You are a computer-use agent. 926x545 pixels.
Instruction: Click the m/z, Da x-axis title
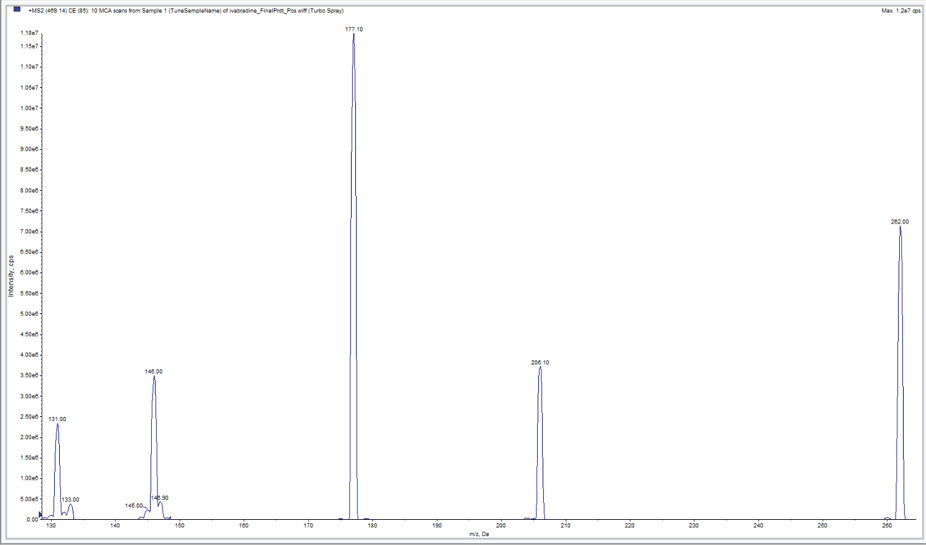coord(478,535)
